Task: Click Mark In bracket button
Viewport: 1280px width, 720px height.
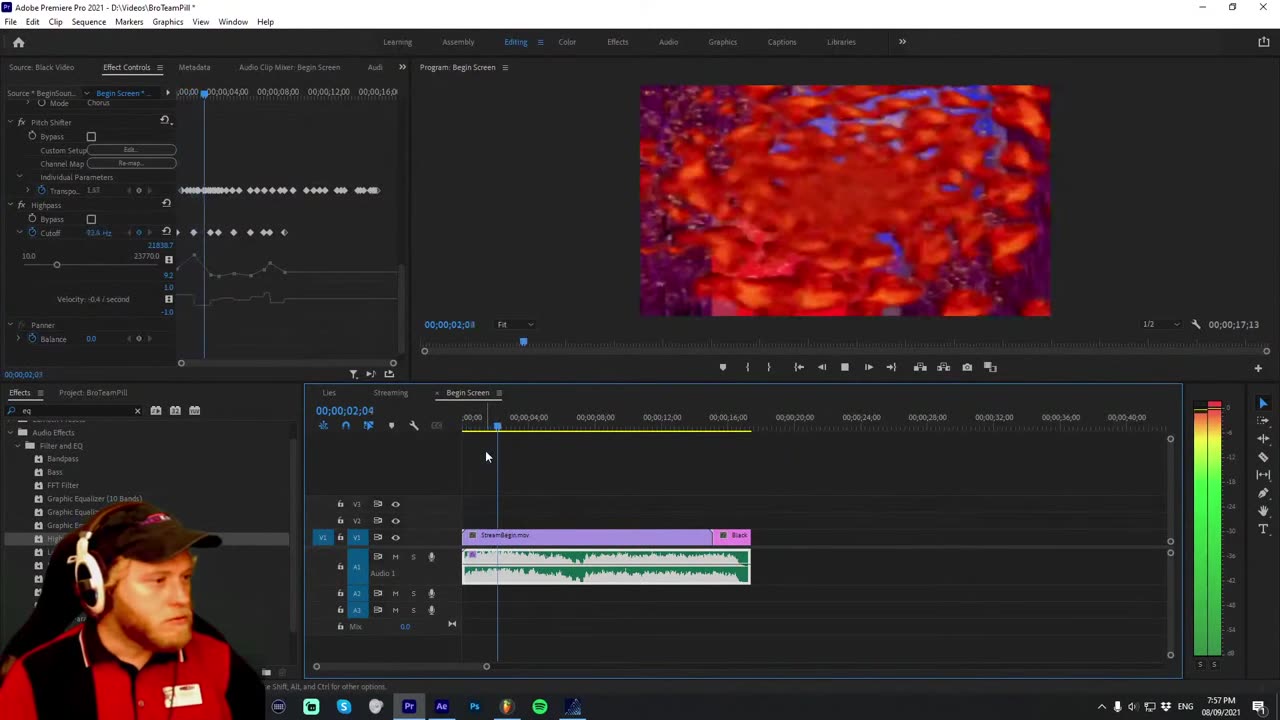Action: click(x=747, y=367)
